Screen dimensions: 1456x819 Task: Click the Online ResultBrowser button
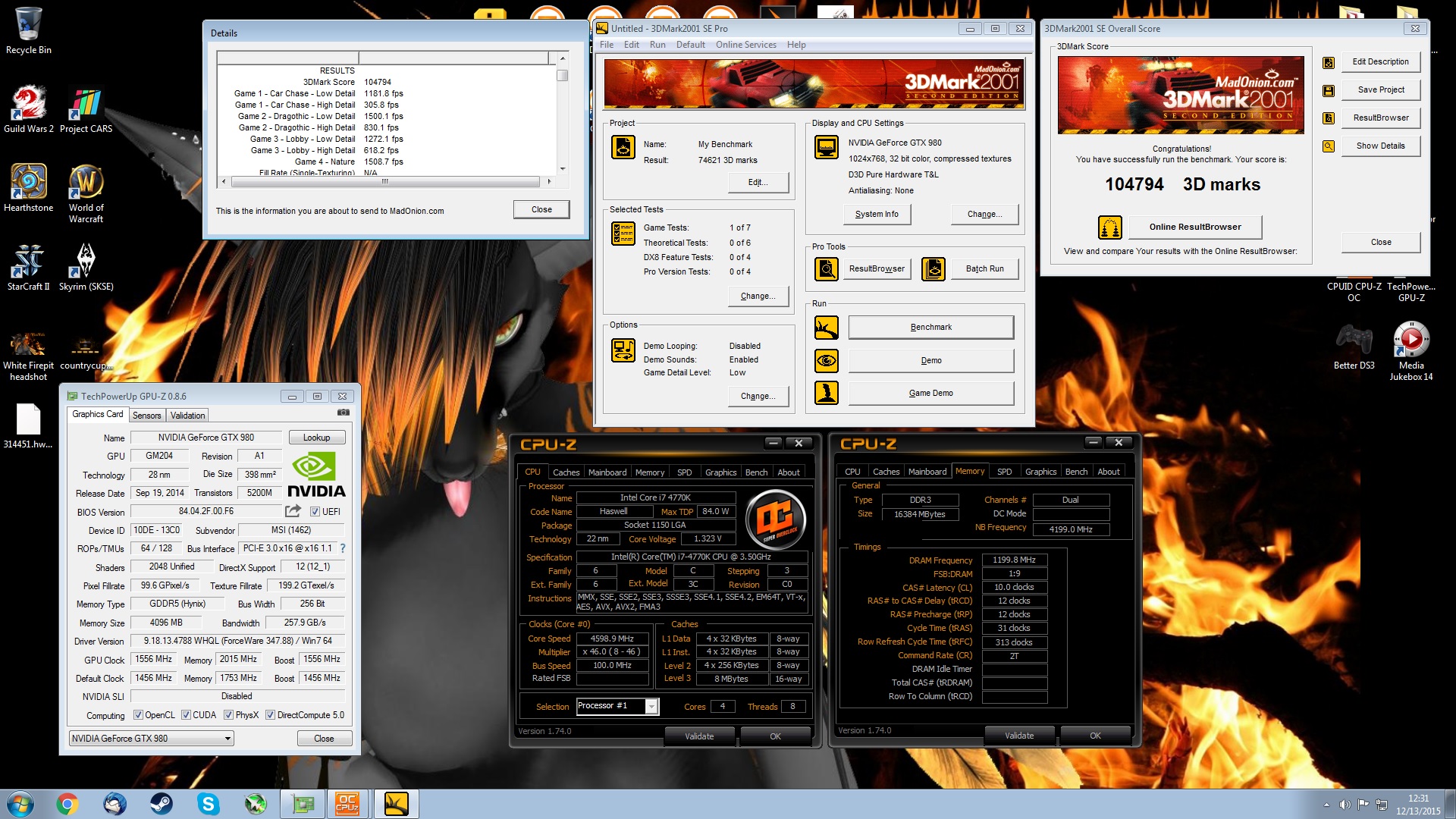[1195, 227]
